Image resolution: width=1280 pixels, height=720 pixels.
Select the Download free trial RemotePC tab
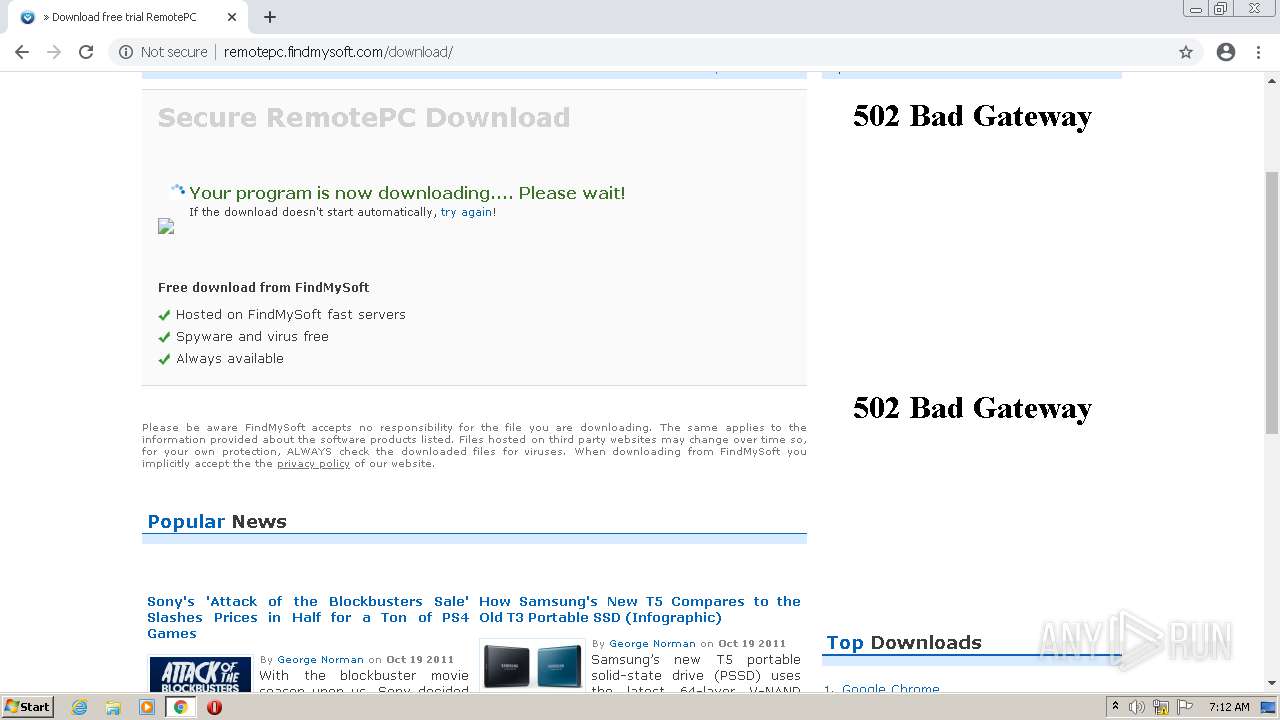tap(125, 17)
